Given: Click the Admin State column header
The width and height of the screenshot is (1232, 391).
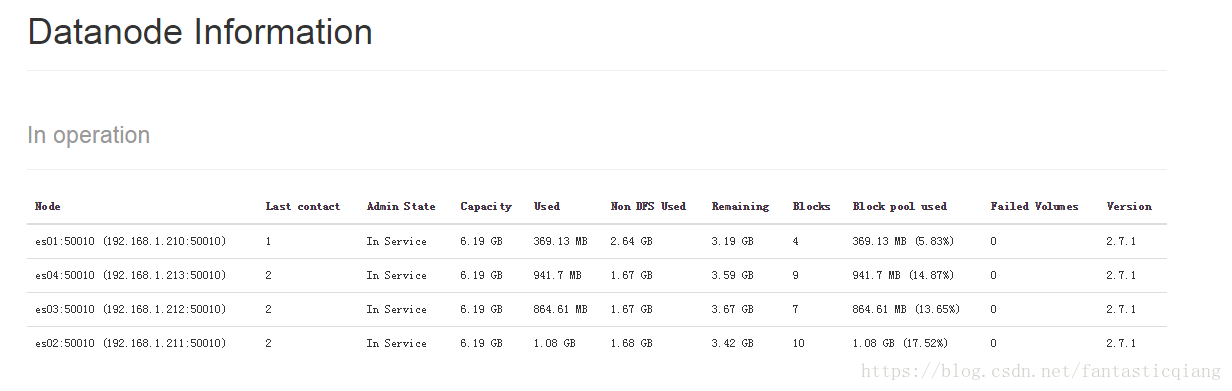Looking at the screenshot, I should (401, 207).
